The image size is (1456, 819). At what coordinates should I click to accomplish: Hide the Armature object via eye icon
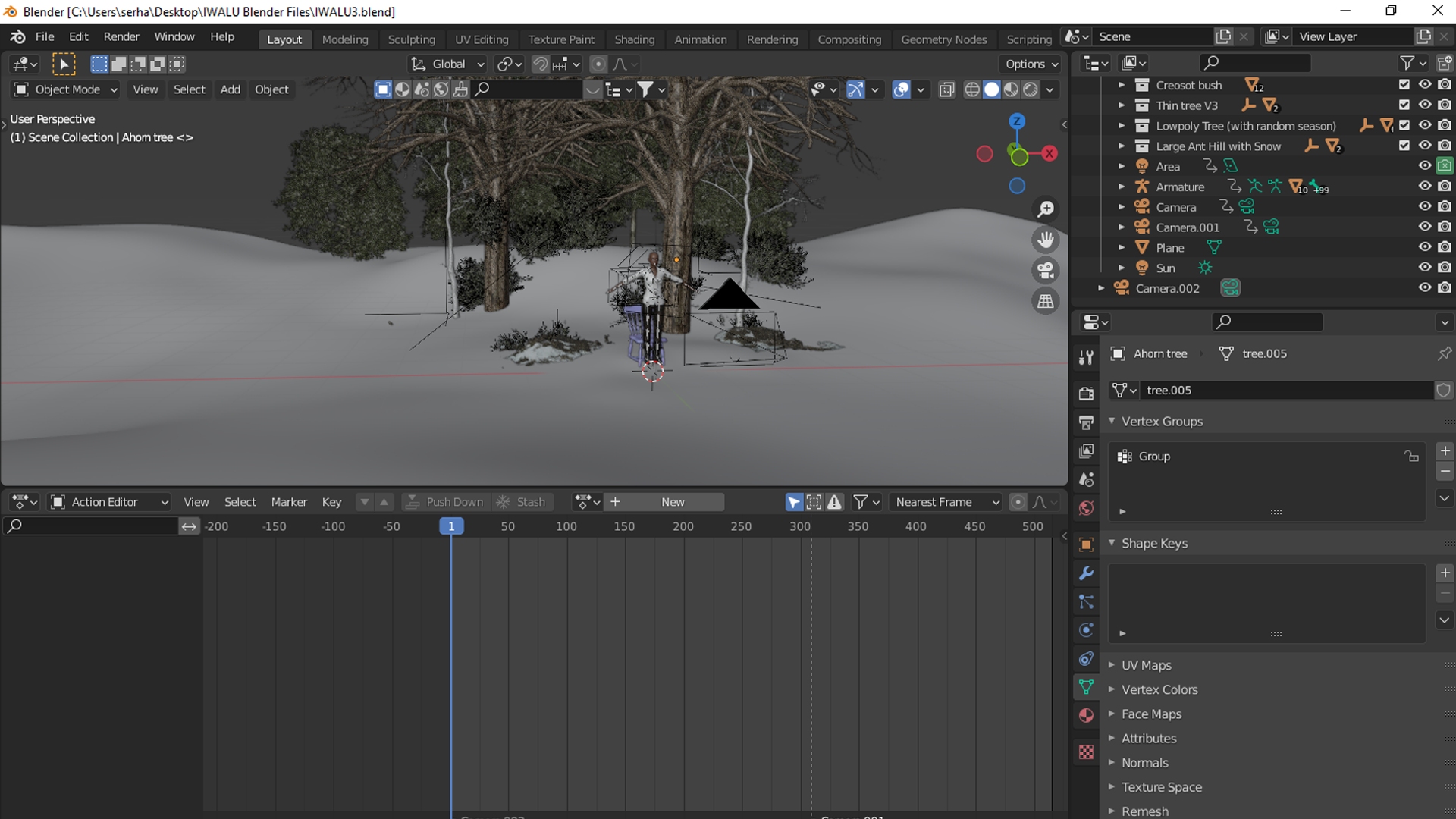pyautogui.click(x=1425, y=187)
